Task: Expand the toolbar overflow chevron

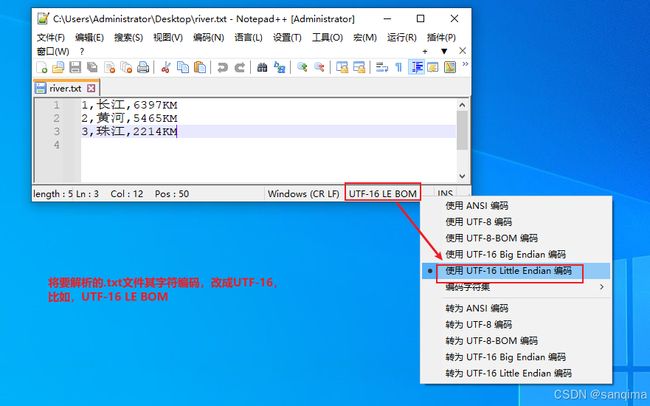Action: point(465,64)
